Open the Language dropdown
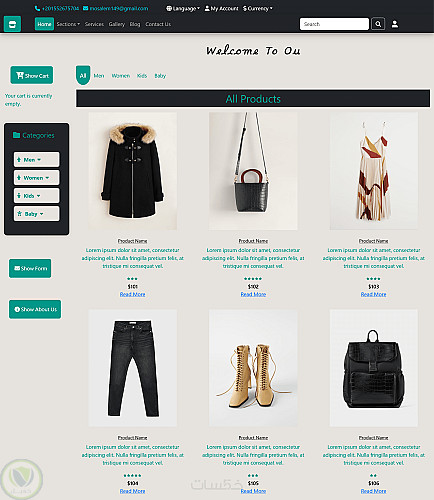This screenshot has width=434, height=500. (x=183, y=8)
